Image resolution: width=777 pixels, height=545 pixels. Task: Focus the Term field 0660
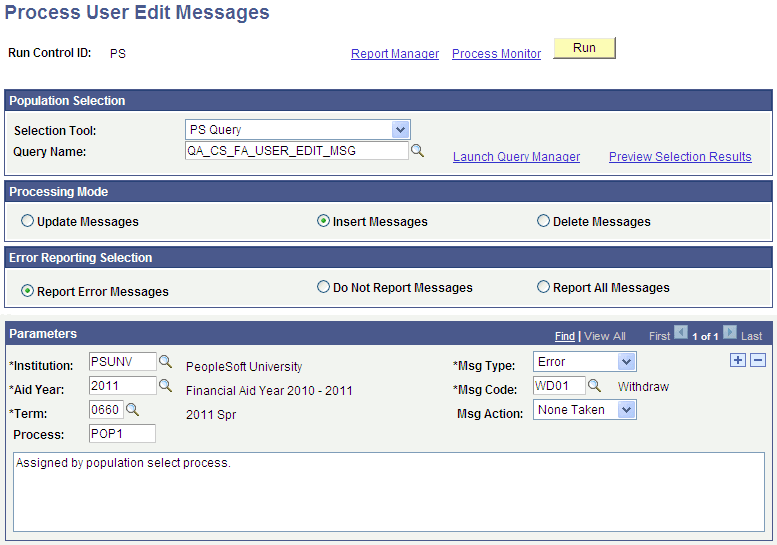pyautogui.click(x=106, y=410)
